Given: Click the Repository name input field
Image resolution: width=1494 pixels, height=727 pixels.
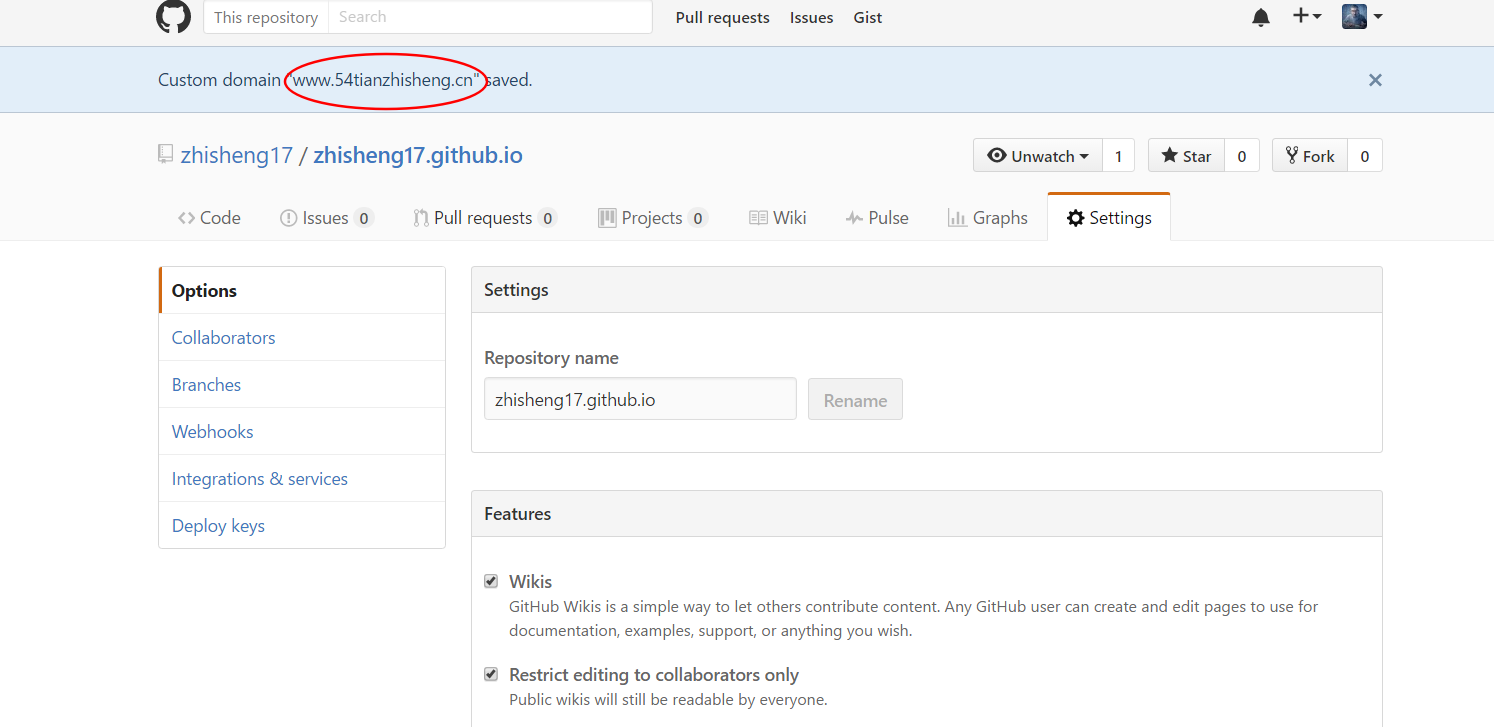Looking at the screenshot, I should point(640,399).
